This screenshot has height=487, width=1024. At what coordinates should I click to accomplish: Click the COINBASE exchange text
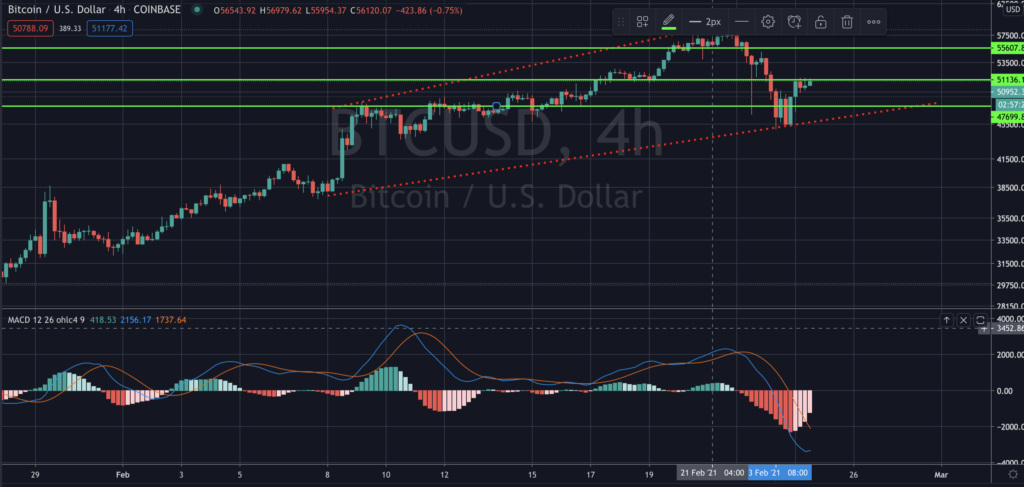pos(159,10)
